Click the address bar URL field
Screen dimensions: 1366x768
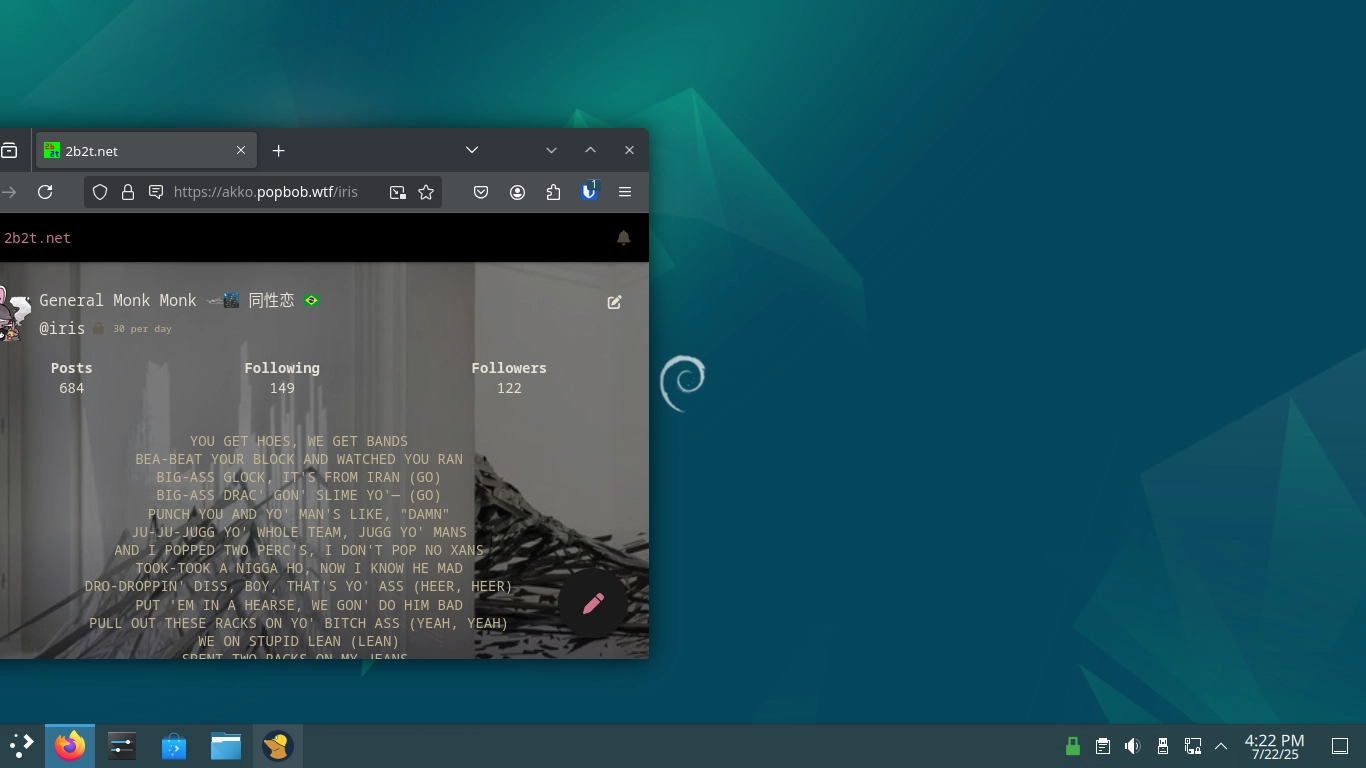265,192
